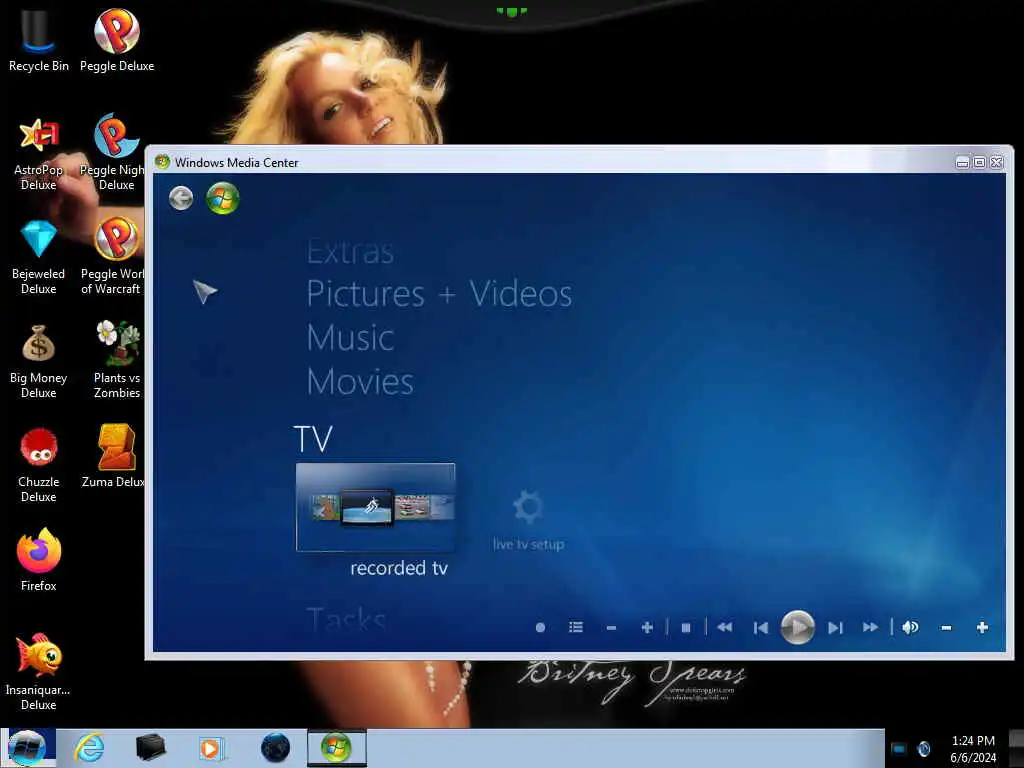Select the TV category heading
This screenshot has width=1024, height=768.
pyautogui.click(x=313, y=439)
